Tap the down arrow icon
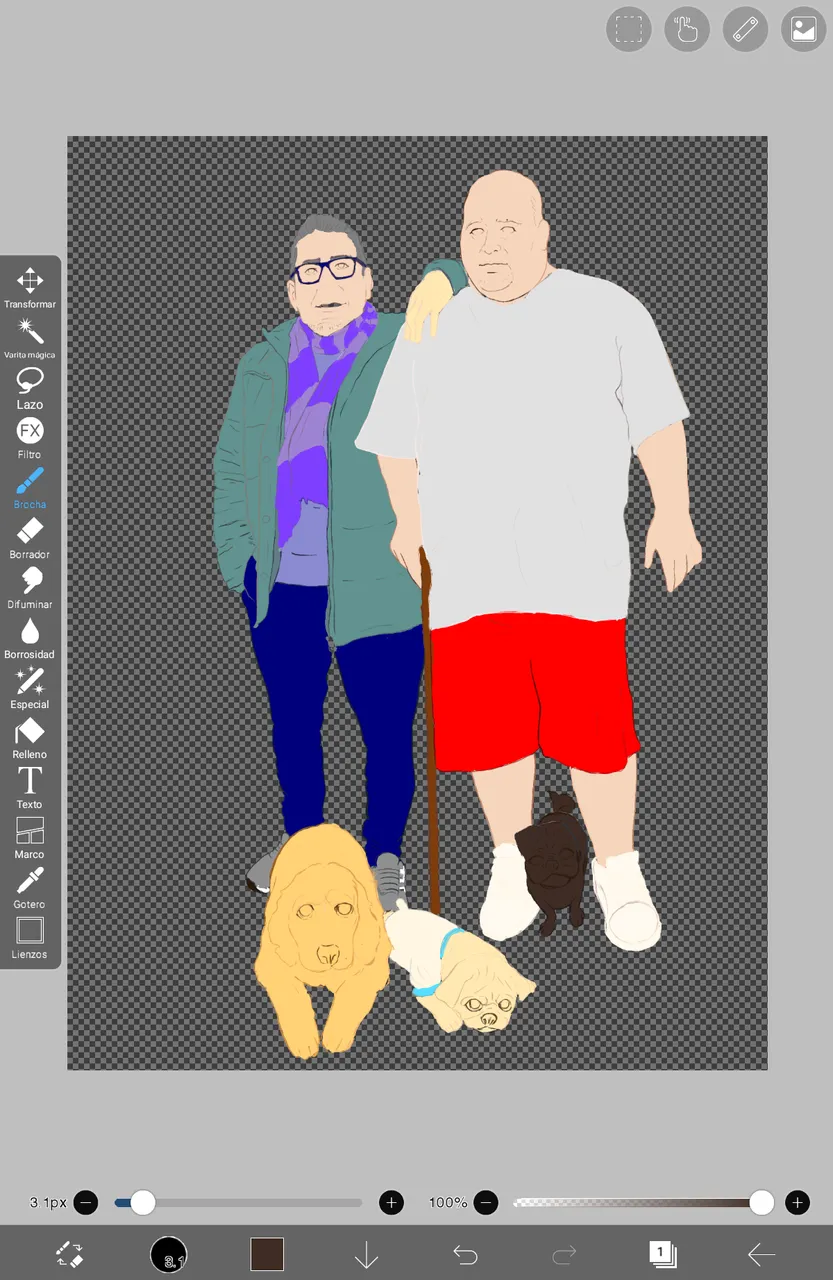Screen dimensions: 833x1280 pos(366,1254)
